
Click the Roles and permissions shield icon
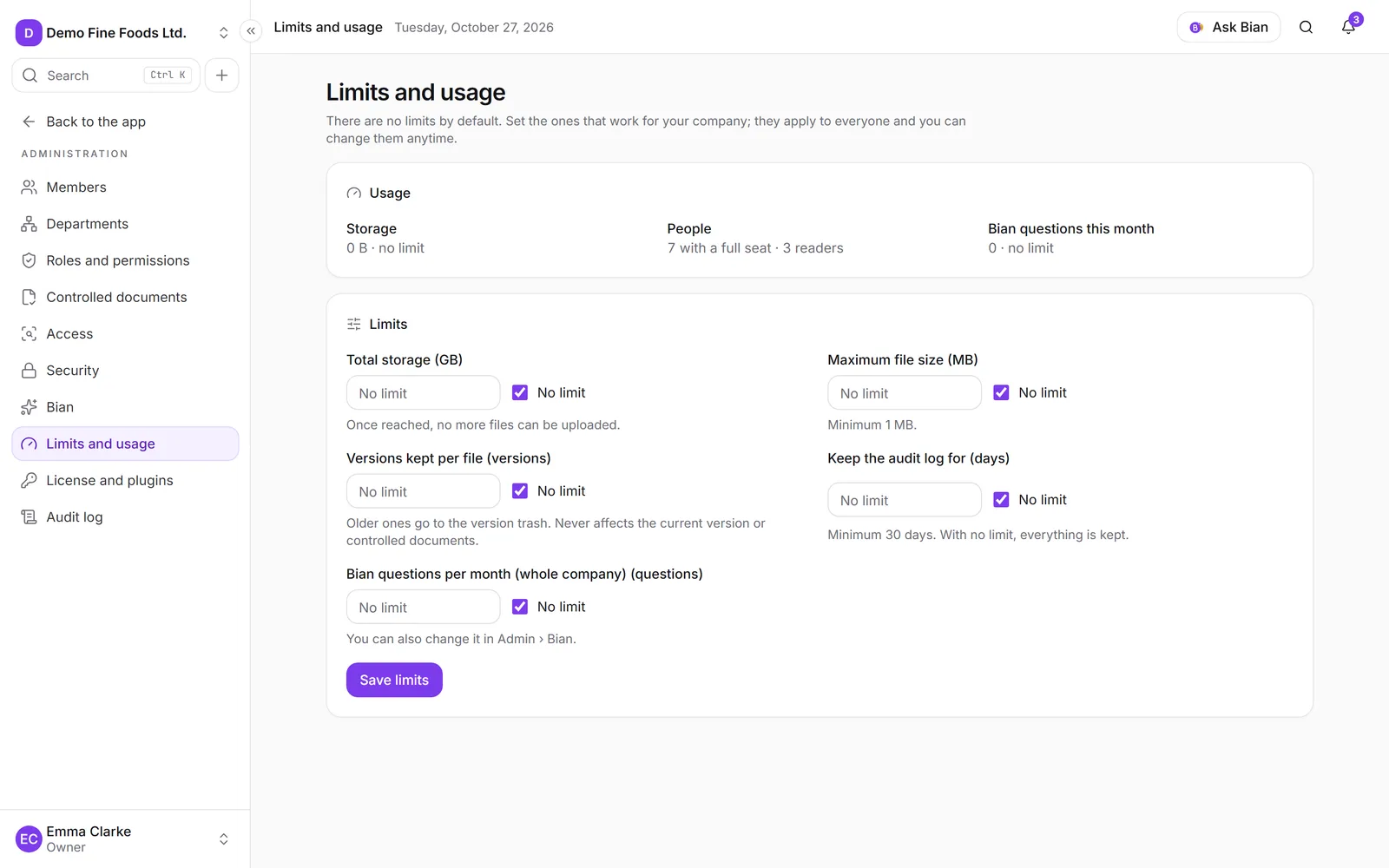pyautogui.click(x=29, y=260)
